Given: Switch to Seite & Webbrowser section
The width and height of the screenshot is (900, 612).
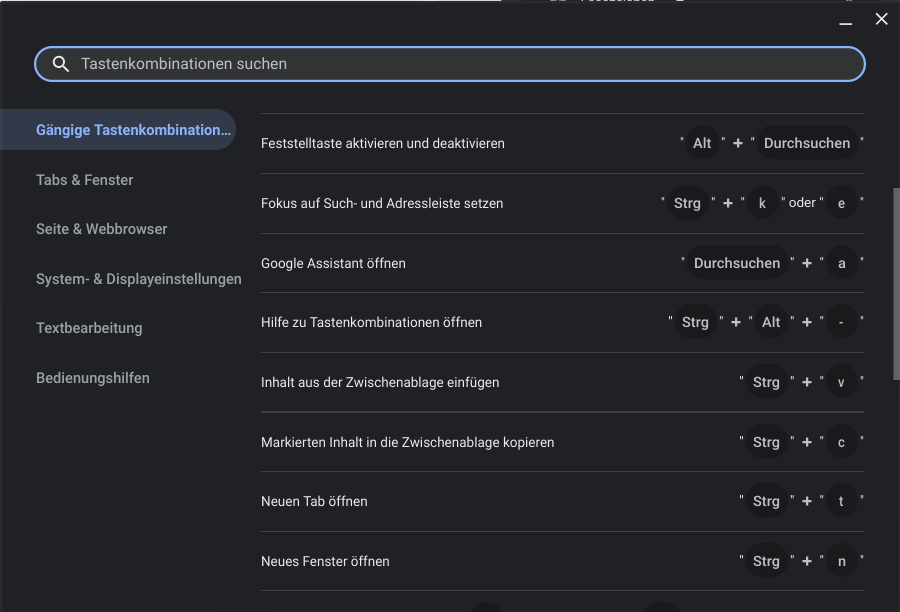Looking at the screenshot, I should coord(102,229).
